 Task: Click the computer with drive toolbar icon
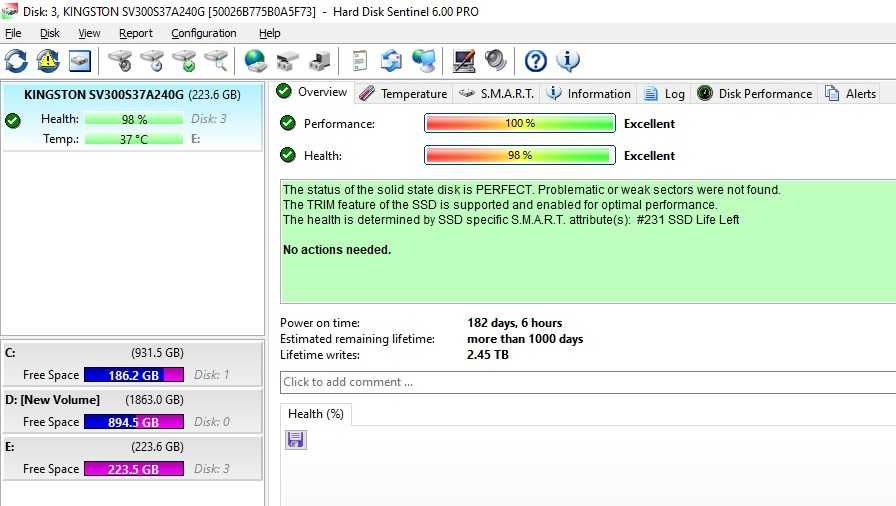(319, 61)
